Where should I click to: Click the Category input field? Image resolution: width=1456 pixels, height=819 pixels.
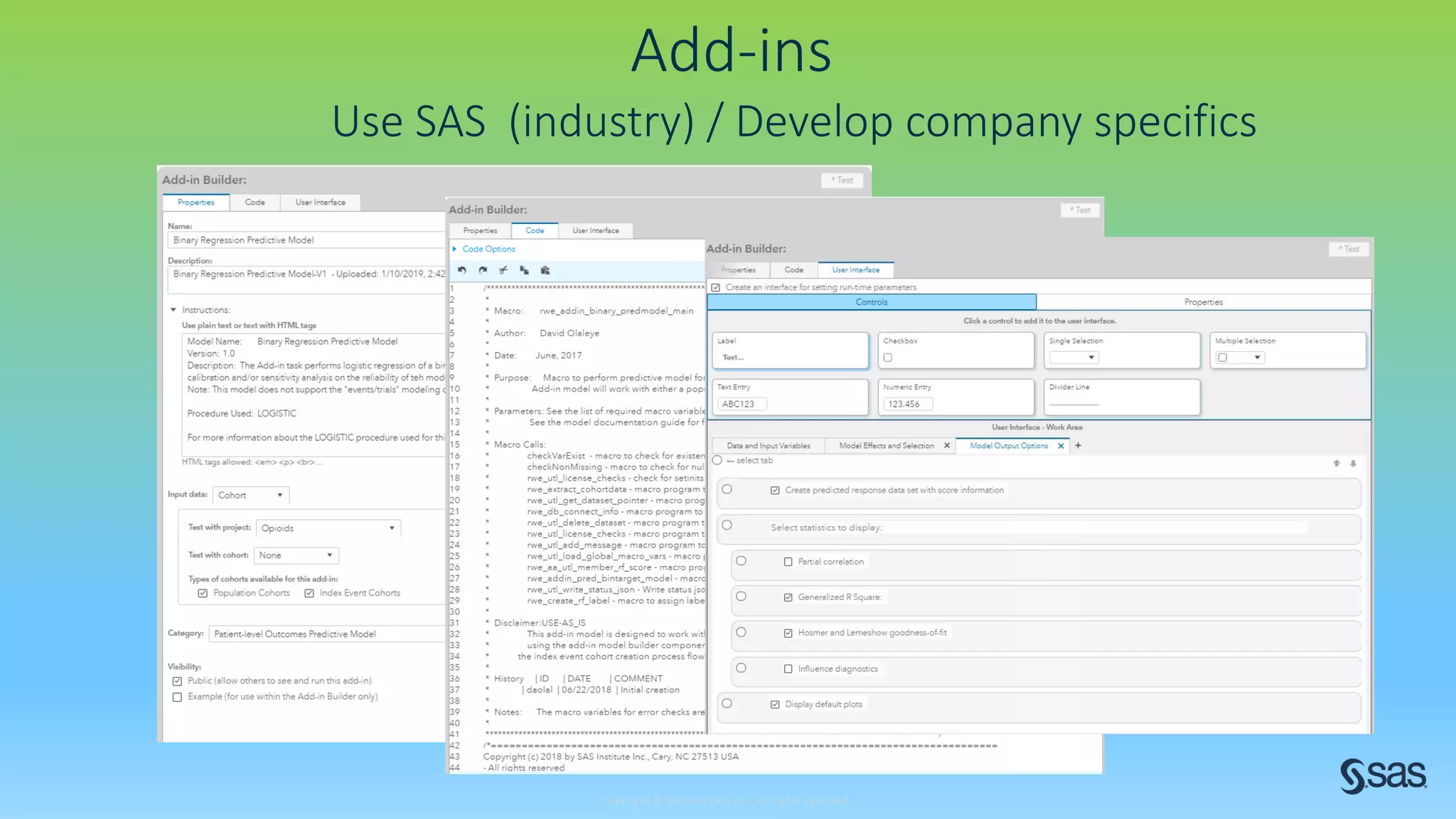coord(327,634)
